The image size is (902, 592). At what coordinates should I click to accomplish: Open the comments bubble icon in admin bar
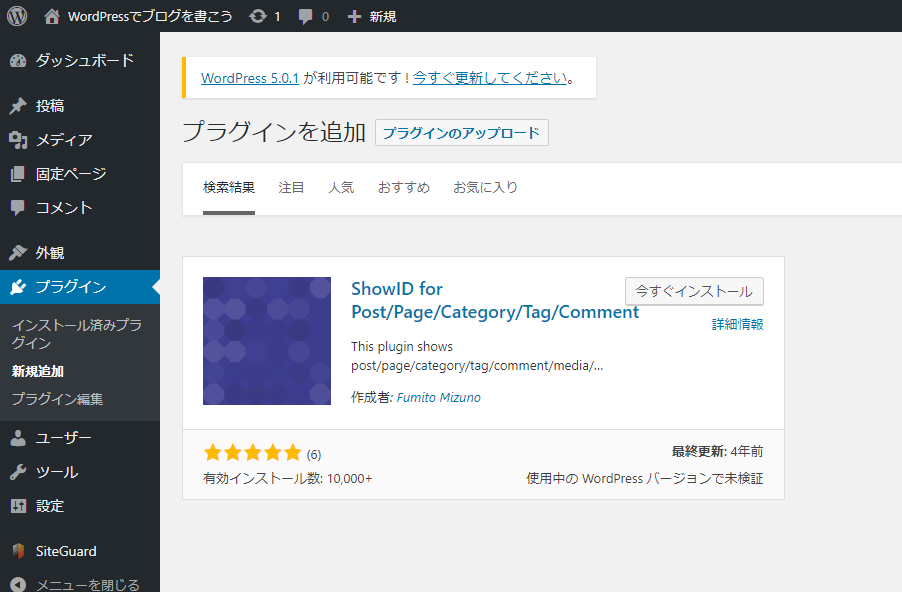[305, 16]
